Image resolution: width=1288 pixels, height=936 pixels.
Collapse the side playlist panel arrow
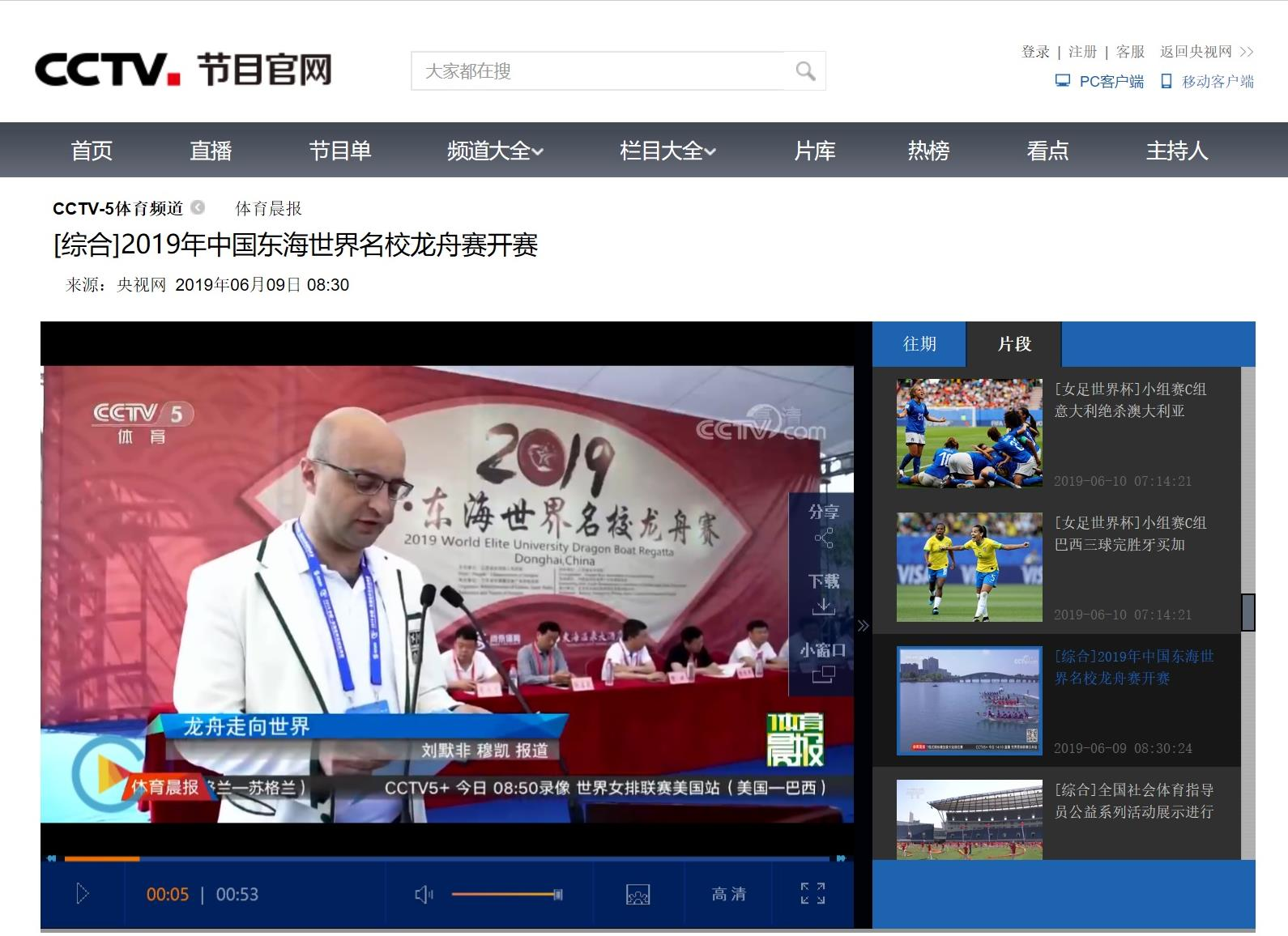[863, 625]
